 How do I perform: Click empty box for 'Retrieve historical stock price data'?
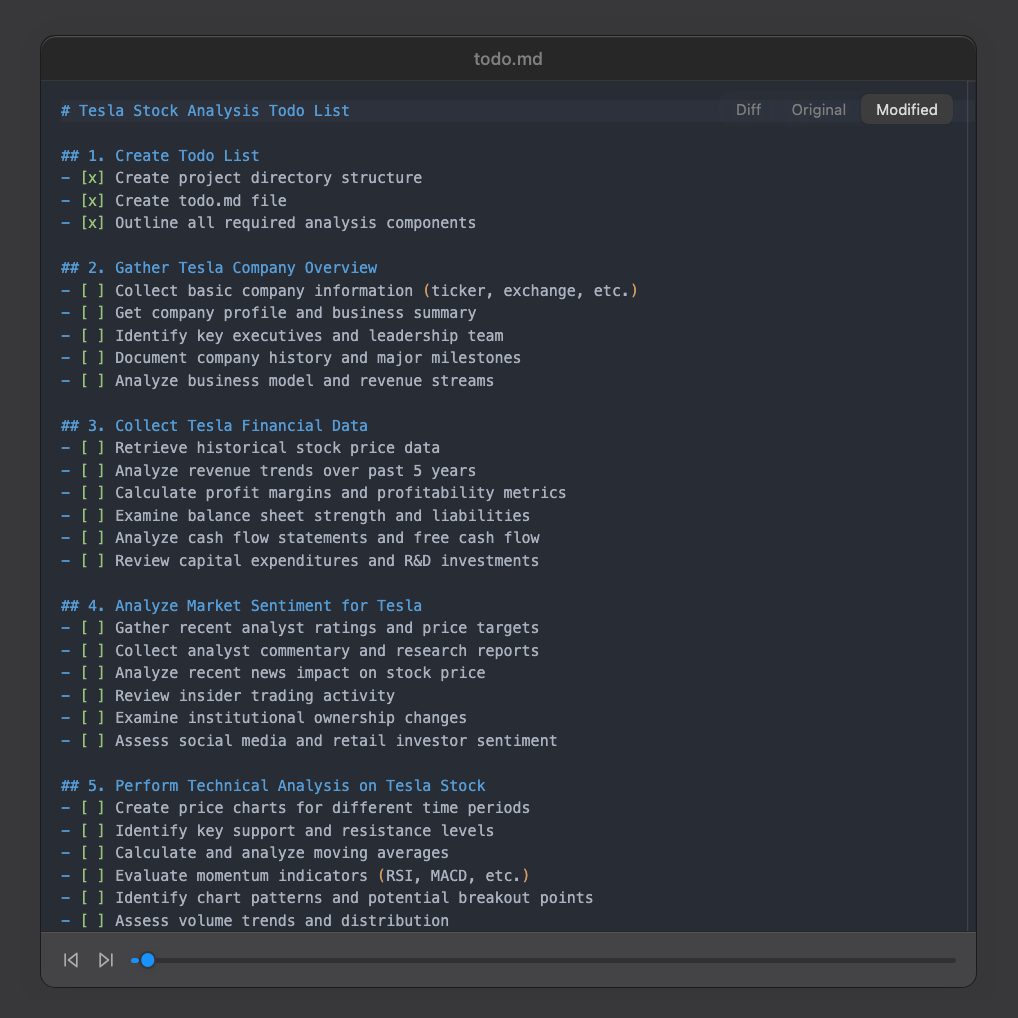click(x=92, y=448)
